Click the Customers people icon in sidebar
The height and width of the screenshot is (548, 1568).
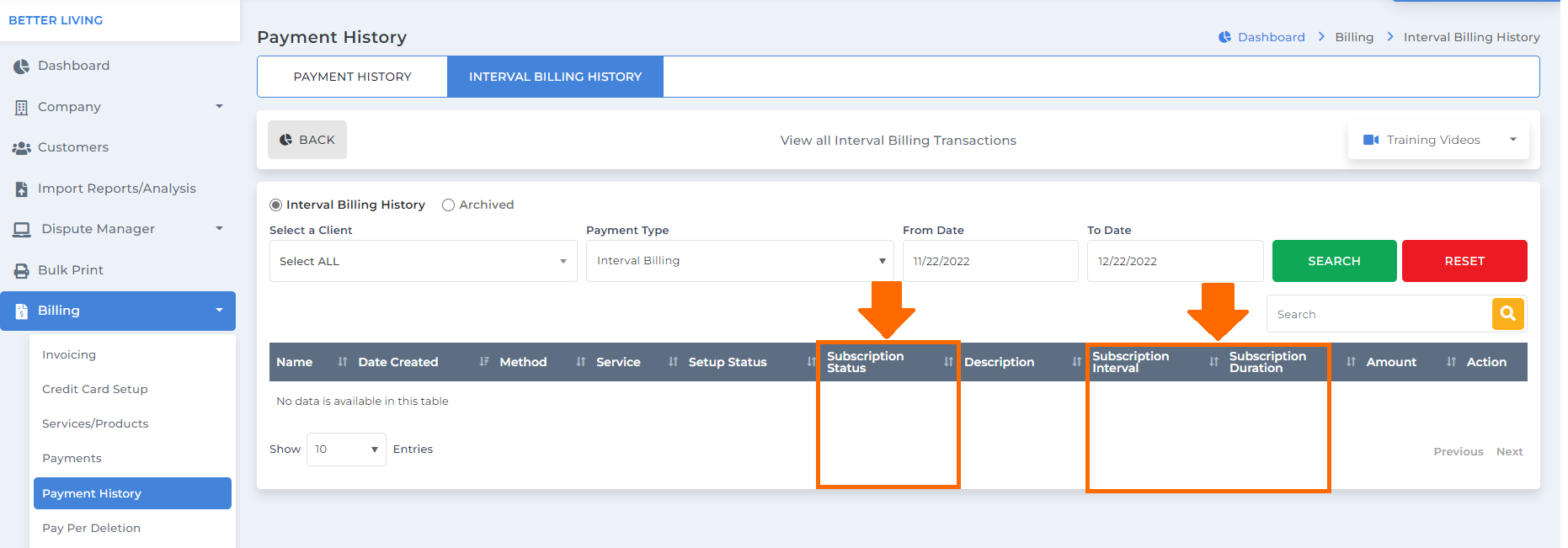point(21,148)
